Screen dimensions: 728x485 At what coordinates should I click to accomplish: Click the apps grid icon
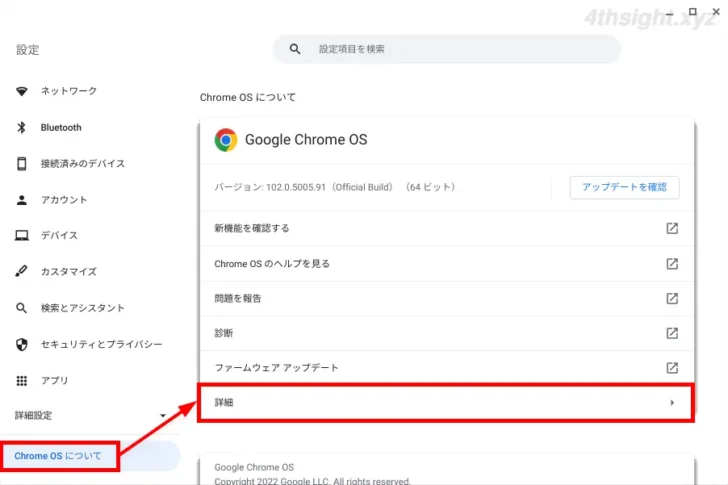[x=21, y=381]
